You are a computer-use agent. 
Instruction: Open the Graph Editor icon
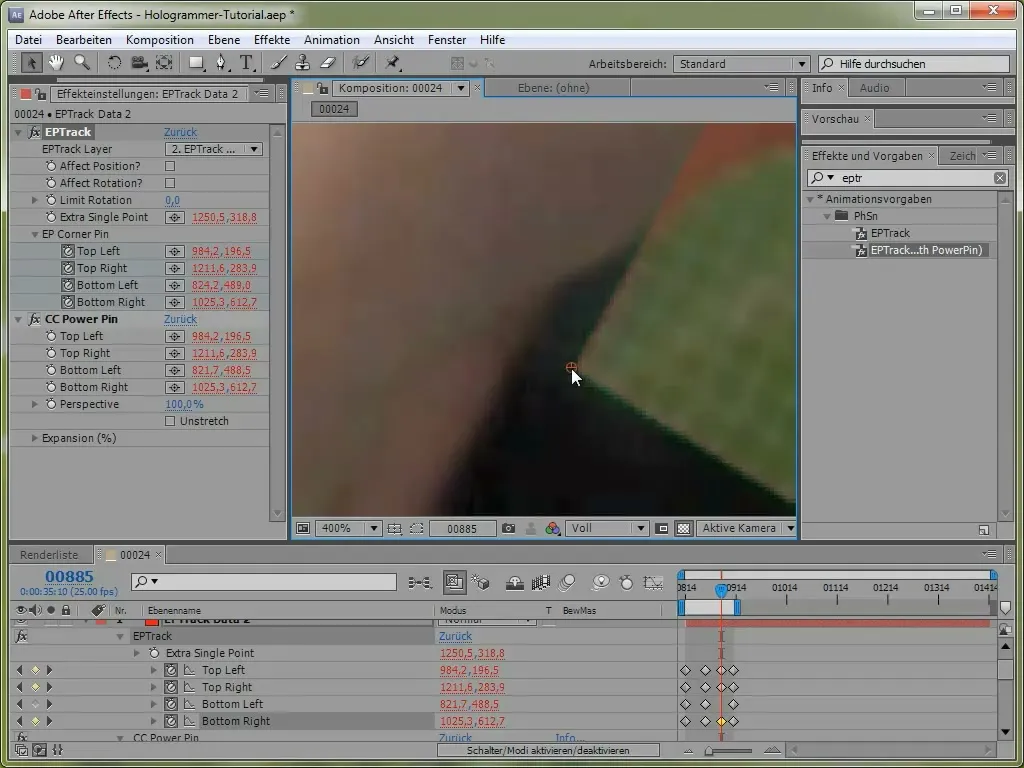(652, 582)
